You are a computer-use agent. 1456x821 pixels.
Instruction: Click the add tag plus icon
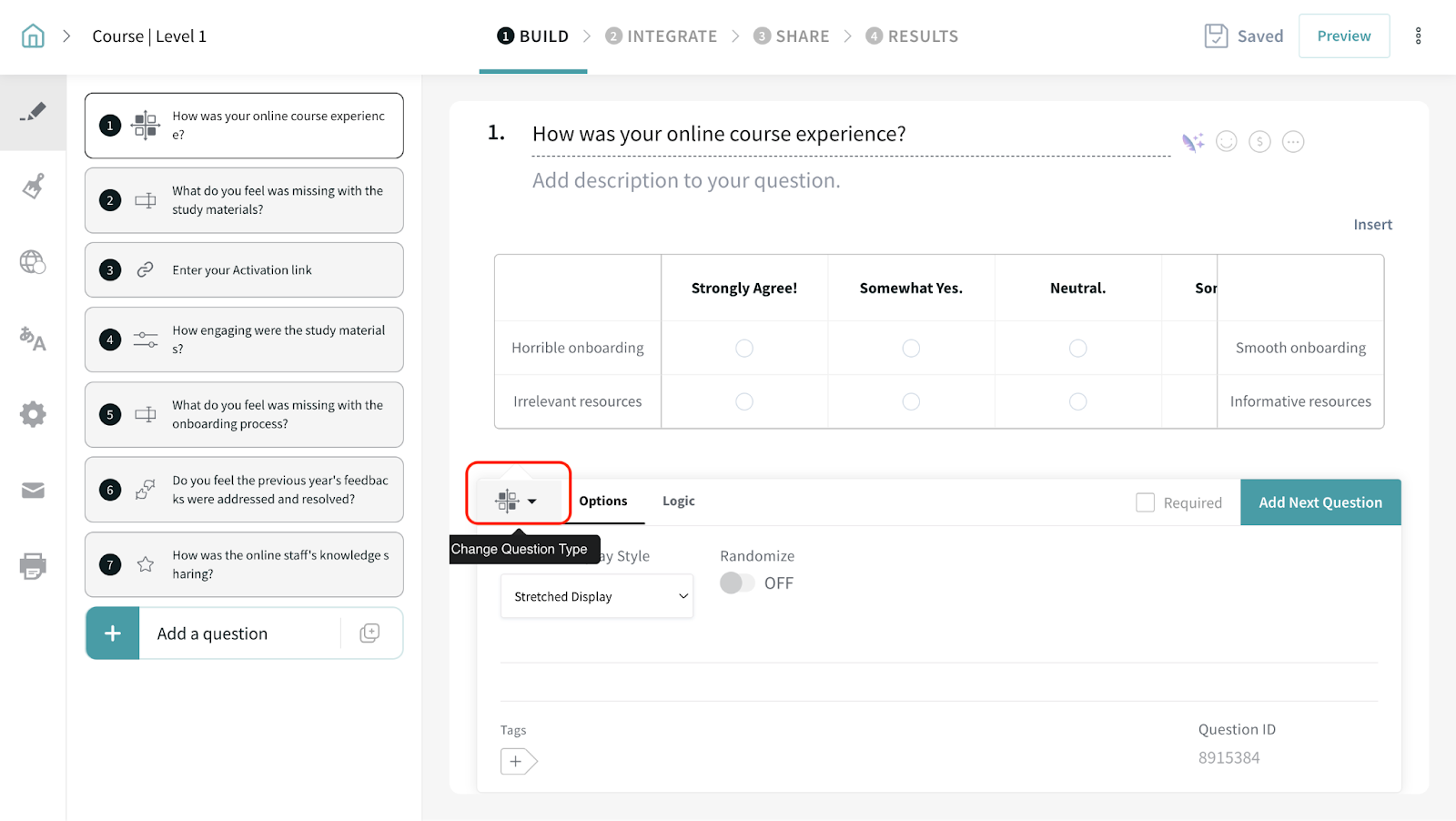(517, 761)
